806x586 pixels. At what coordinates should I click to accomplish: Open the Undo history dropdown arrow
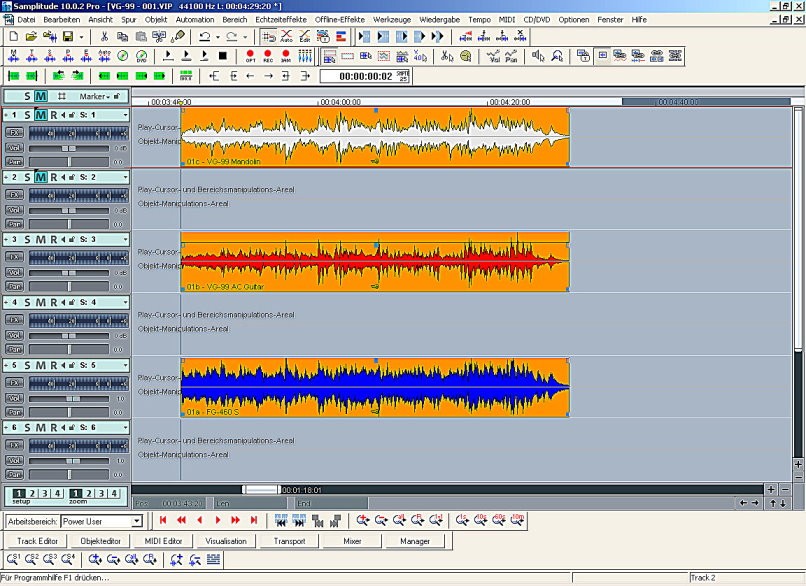(x=218, y=37)
